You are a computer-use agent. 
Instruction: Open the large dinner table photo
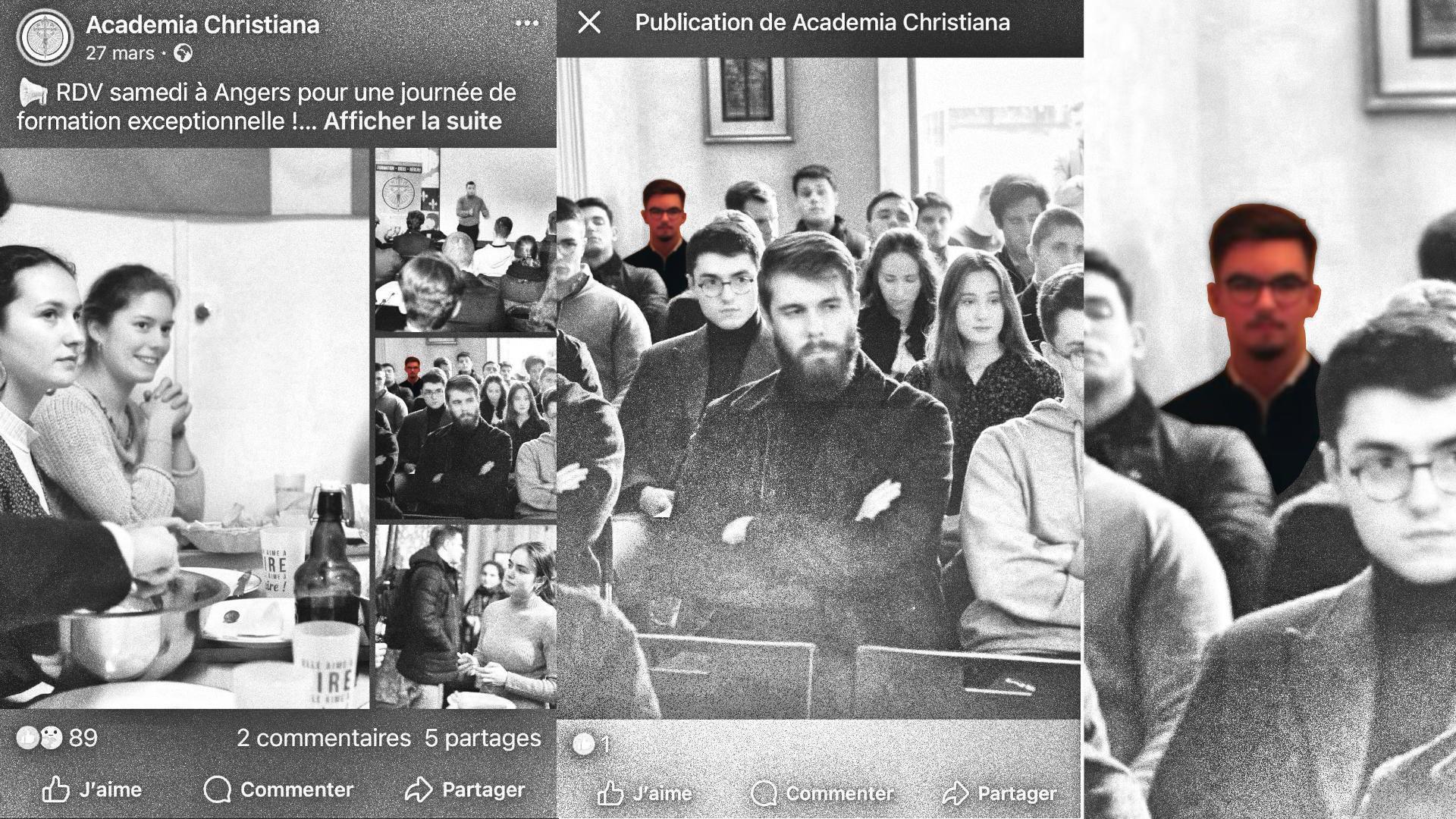(184, 428)
